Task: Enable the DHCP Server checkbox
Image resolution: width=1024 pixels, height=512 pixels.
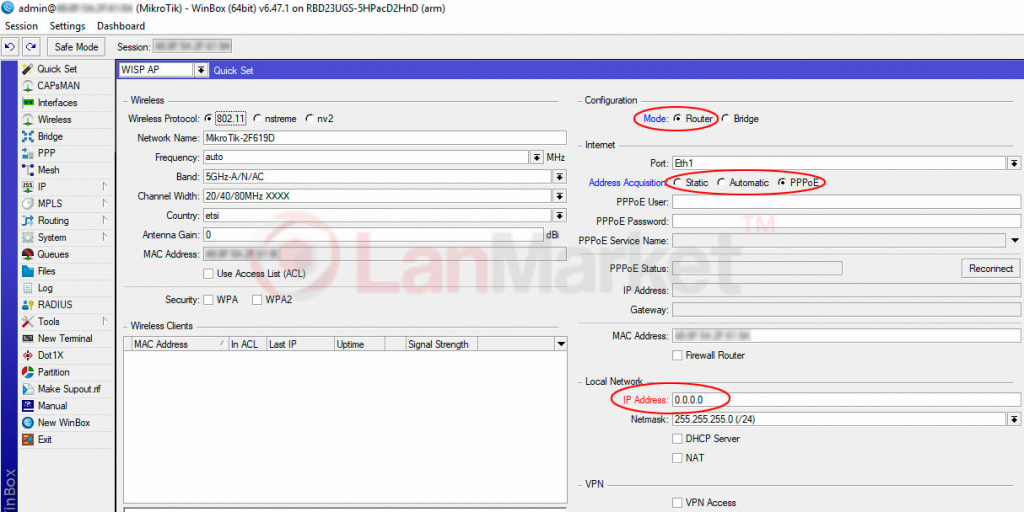Action: pos(678,439)
